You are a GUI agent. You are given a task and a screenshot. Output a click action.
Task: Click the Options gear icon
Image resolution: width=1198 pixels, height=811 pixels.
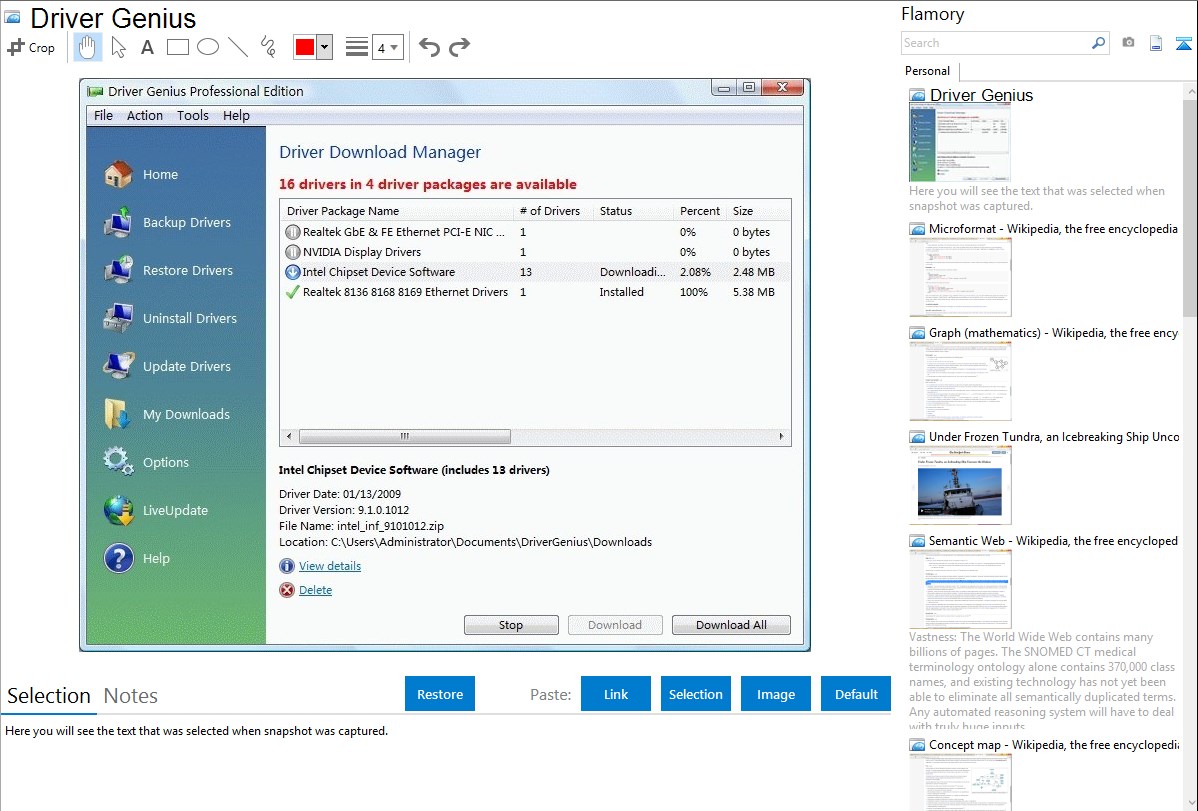pyautogui.click(x=118, y=462)
